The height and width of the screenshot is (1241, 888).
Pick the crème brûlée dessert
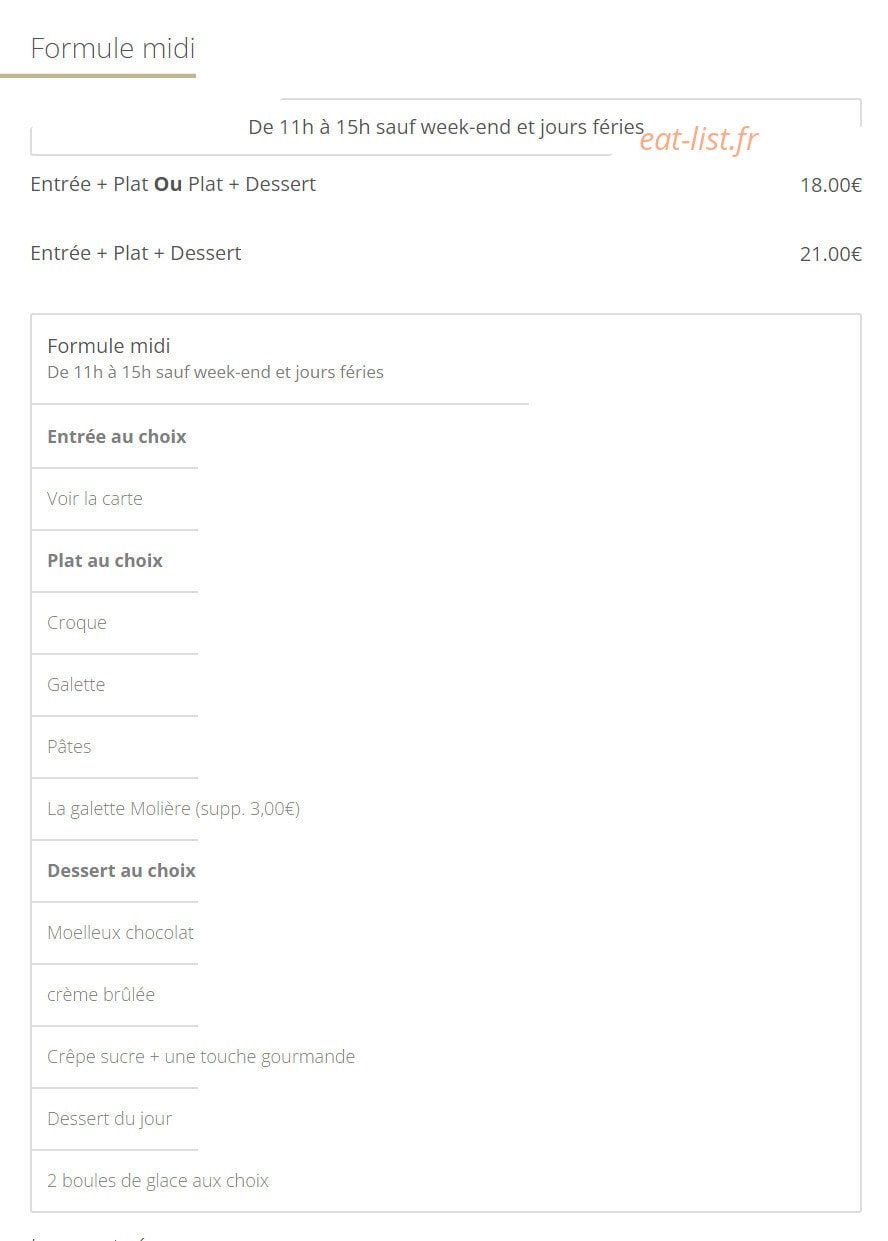tap(101, 995)
